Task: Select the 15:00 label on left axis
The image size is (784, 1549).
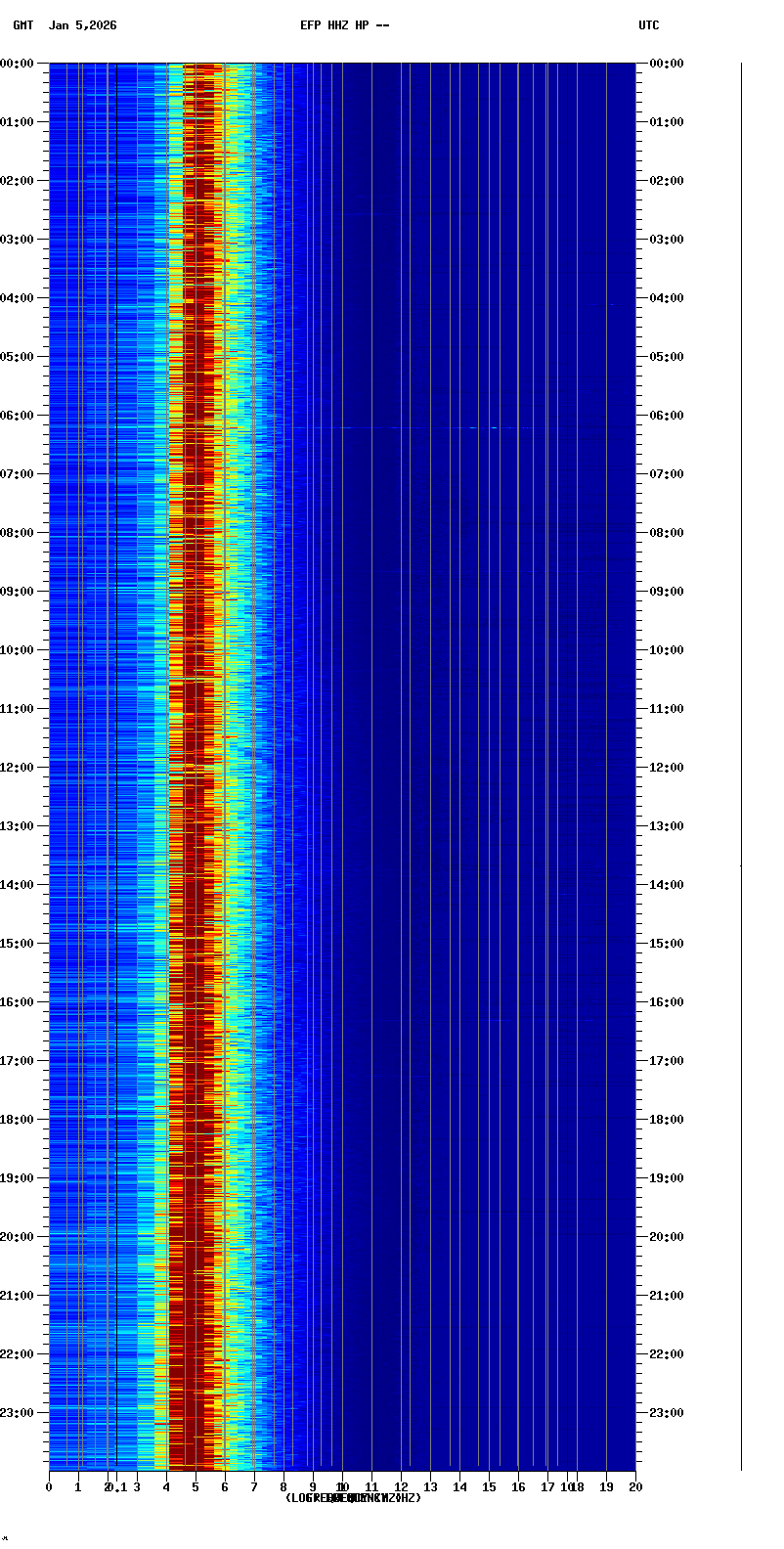Action: point(17,944)
